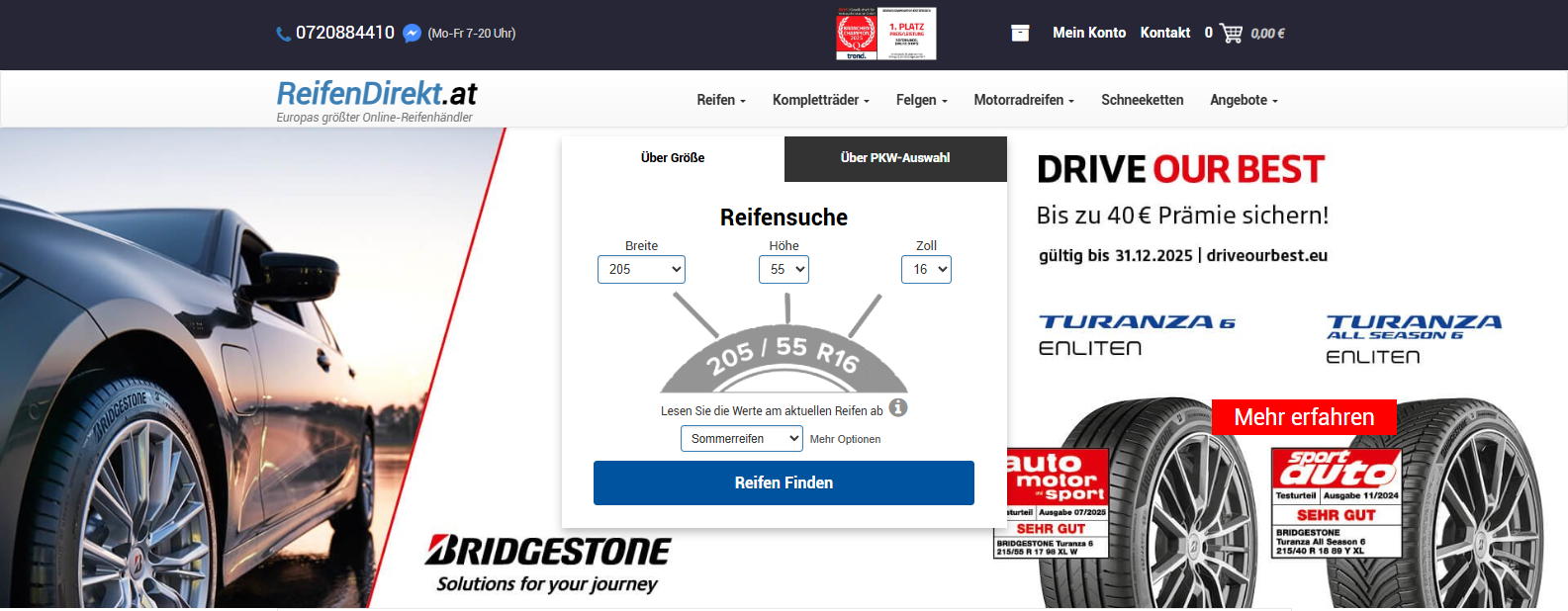Click the phone number 0720884410
Viewport: 1568px width, 611px height.
point(345,33)
